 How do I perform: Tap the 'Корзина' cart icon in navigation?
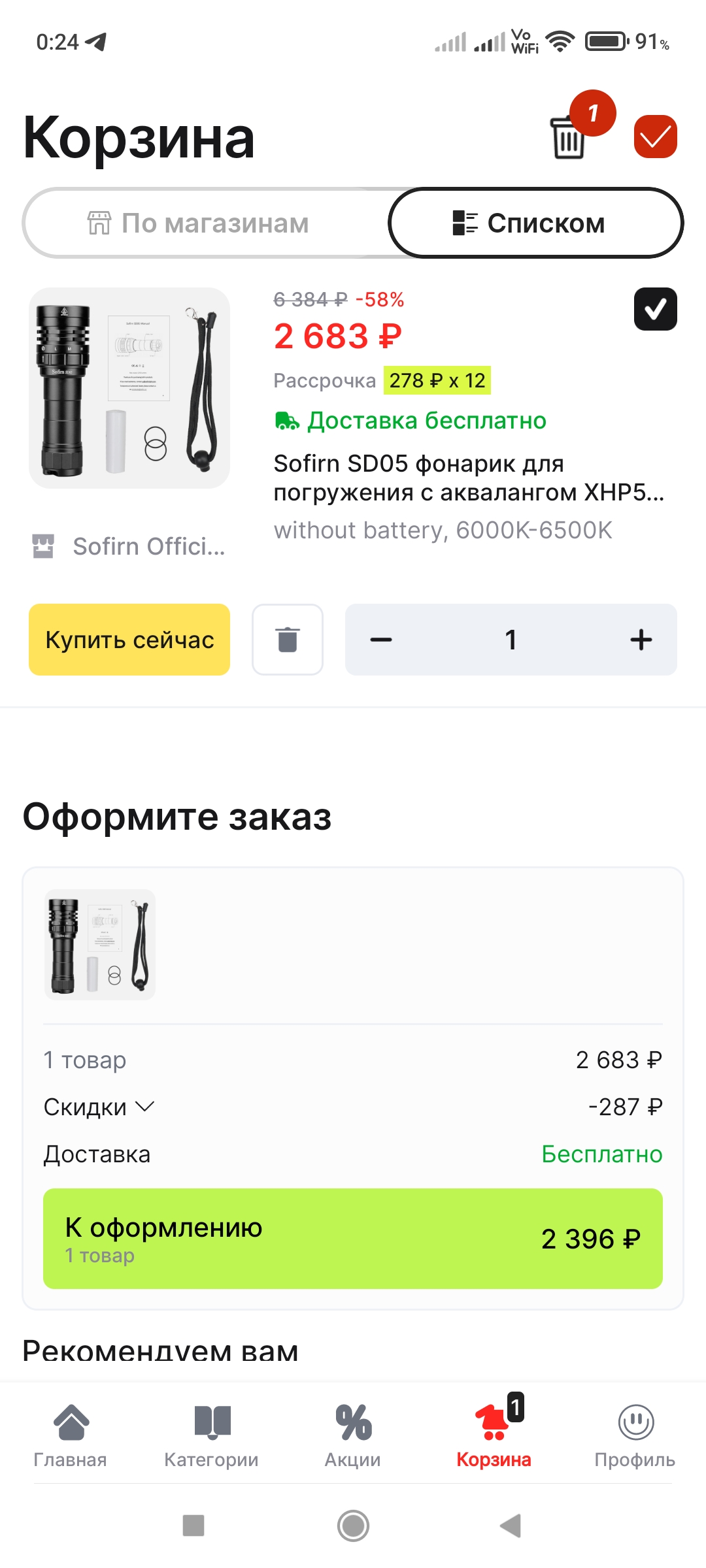494,1433
